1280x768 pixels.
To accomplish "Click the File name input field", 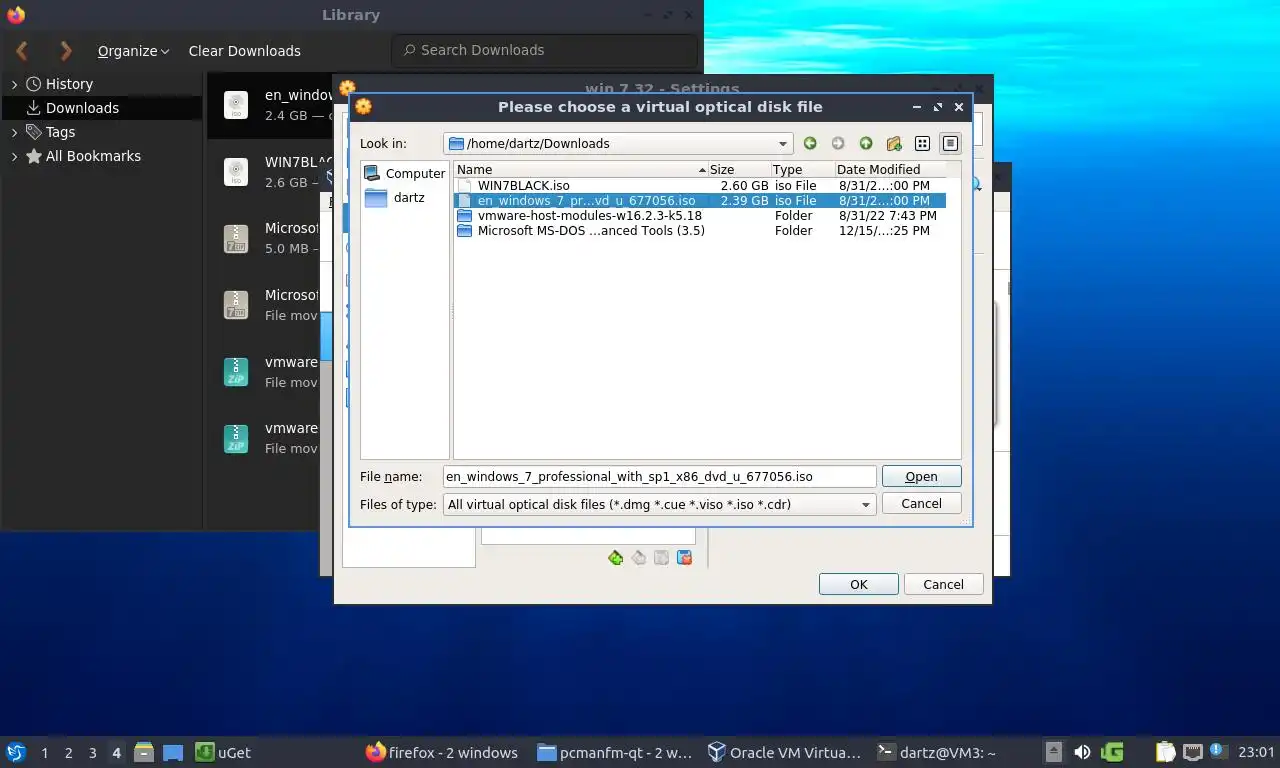I will (660, 477).
